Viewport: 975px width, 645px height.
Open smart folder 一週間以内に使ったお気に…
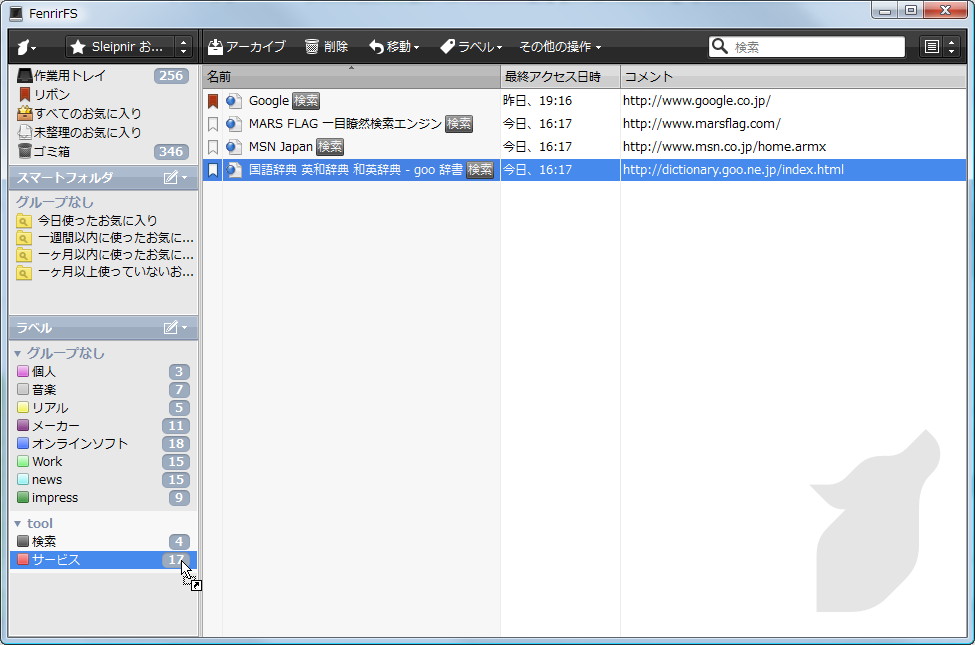[103, 238]
